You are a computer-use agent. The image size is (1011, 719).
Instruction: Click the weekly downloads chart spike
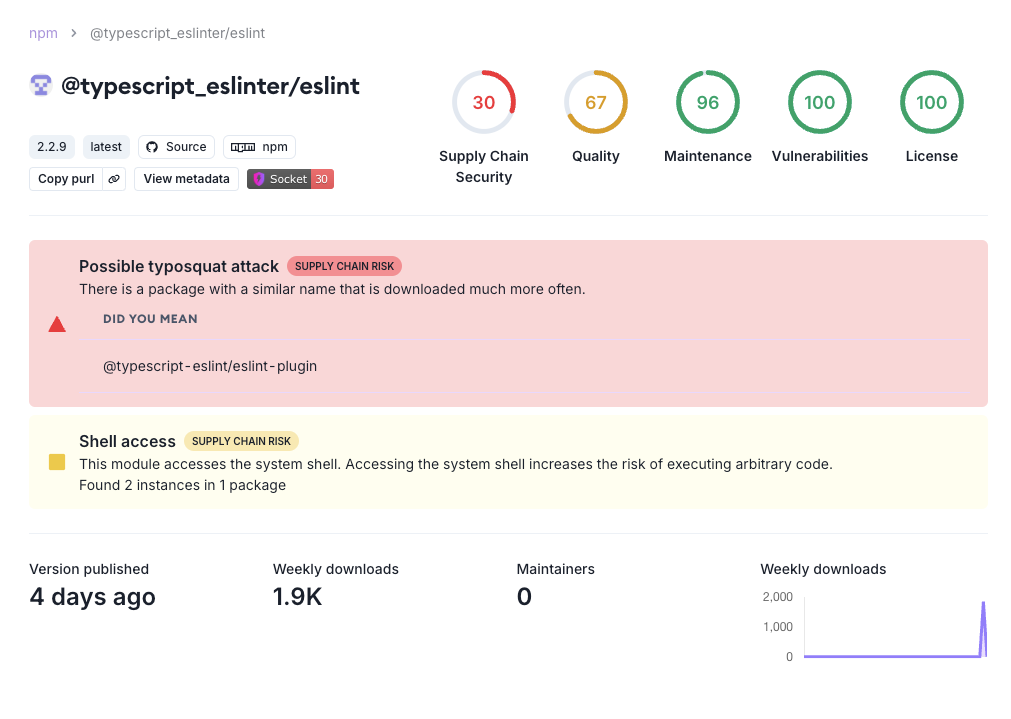[983, 629]
